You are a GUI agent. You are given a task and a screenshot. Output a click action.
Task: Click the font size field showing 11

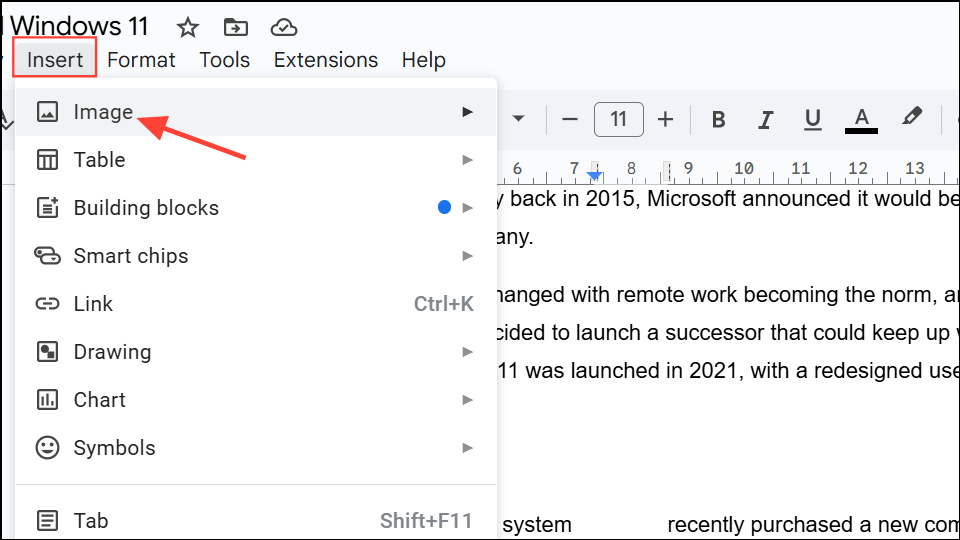coord(618,119)
